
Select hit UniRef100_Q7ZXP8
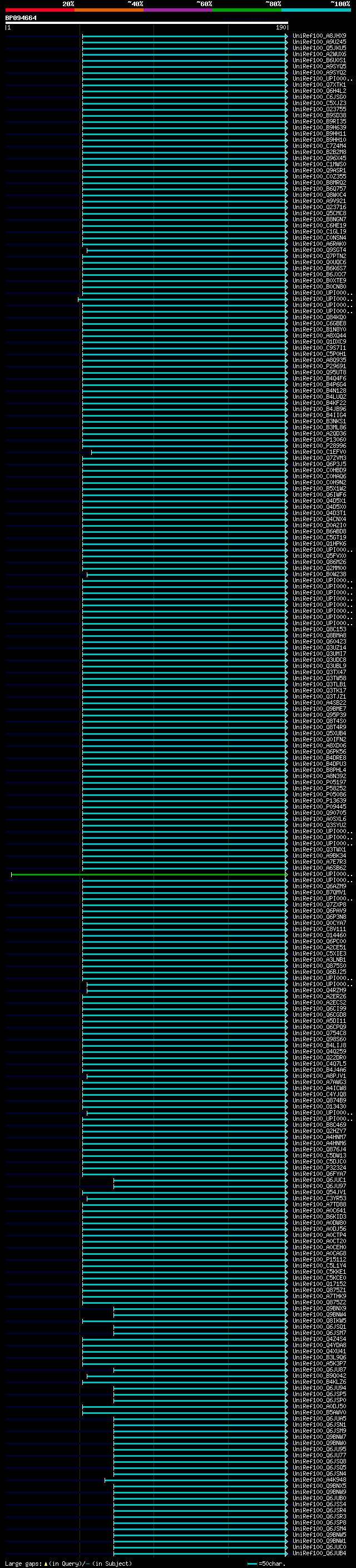click(319, 904)
